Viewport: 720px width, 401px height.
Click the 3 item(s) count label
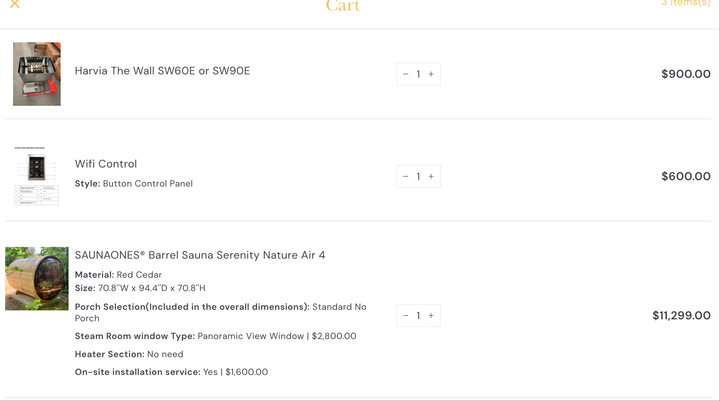(x=686, y=3)
